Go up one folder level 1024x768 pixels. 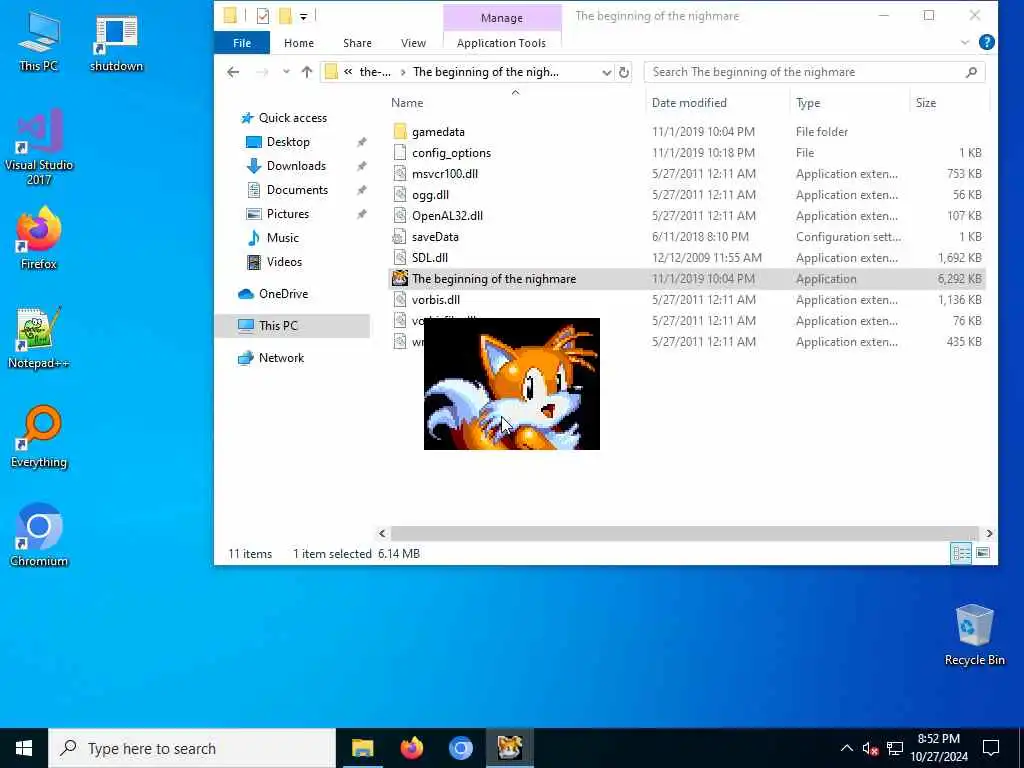point(306,72)
